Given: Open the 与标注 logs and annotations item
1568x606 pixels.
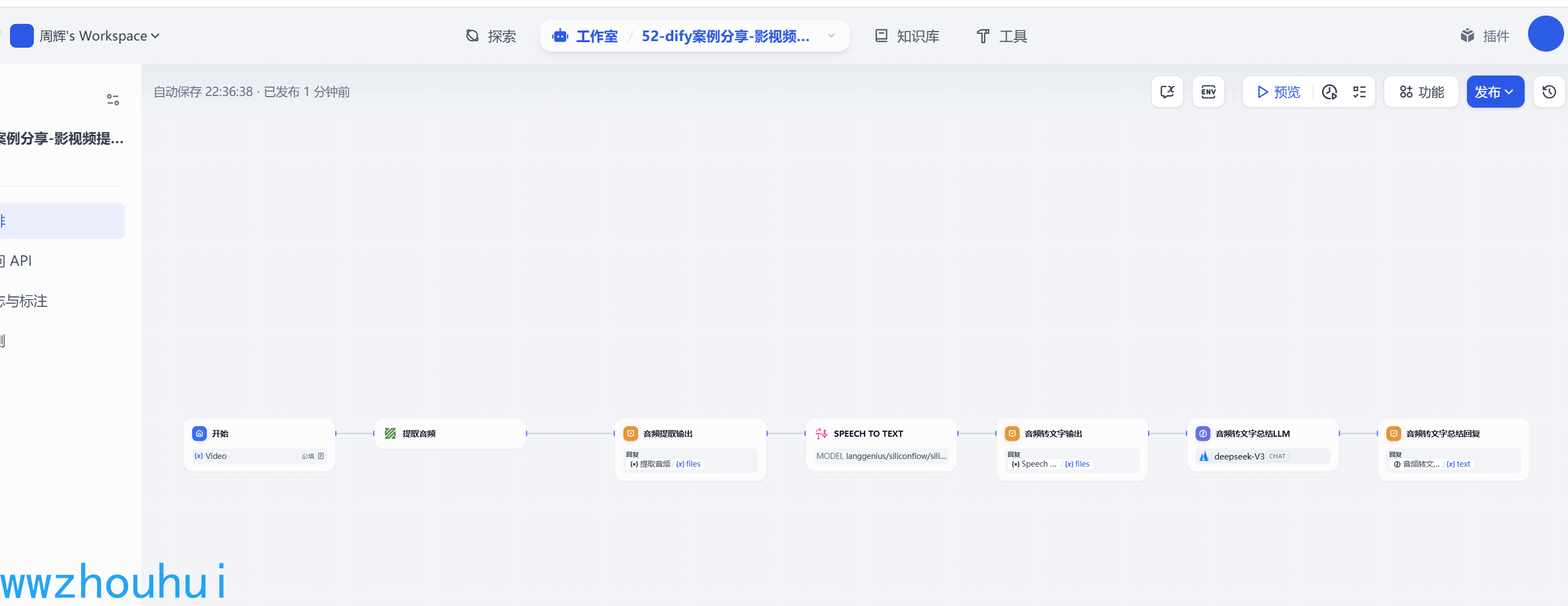Looking at the screenshot, I should point(62,301).
